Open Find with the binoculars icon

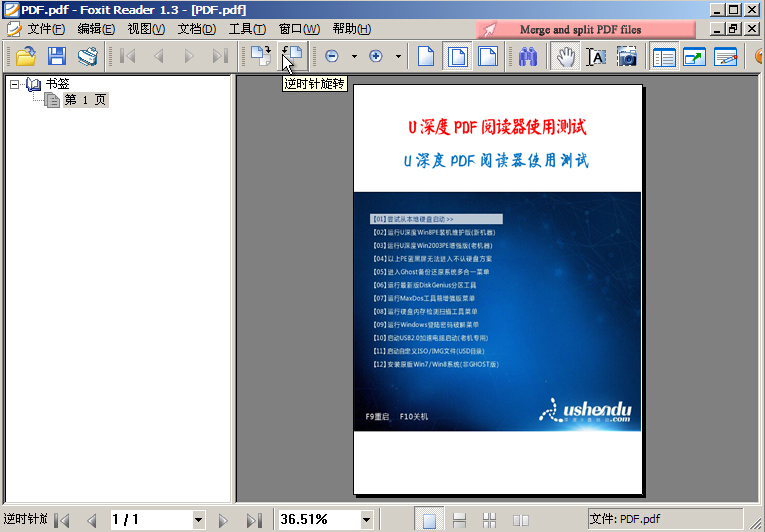pyautogui.click(x=529, y=57)
